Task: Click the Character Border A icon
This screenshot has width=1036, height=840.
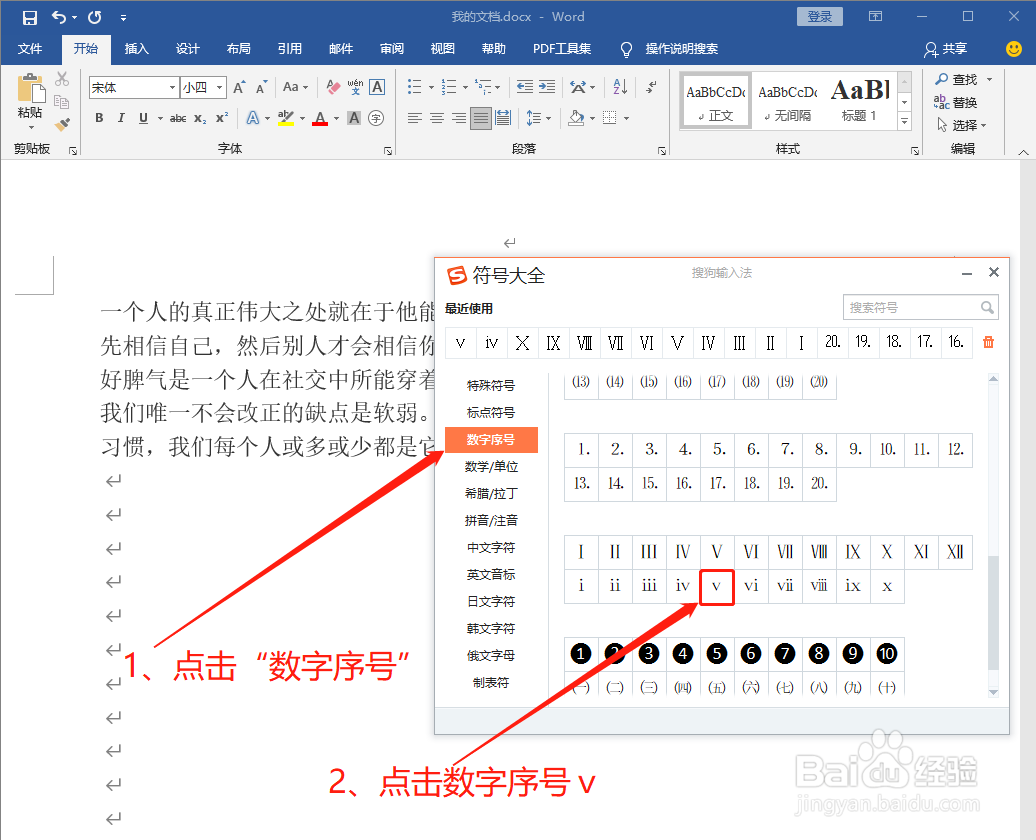Action: (x=377, y=87)
